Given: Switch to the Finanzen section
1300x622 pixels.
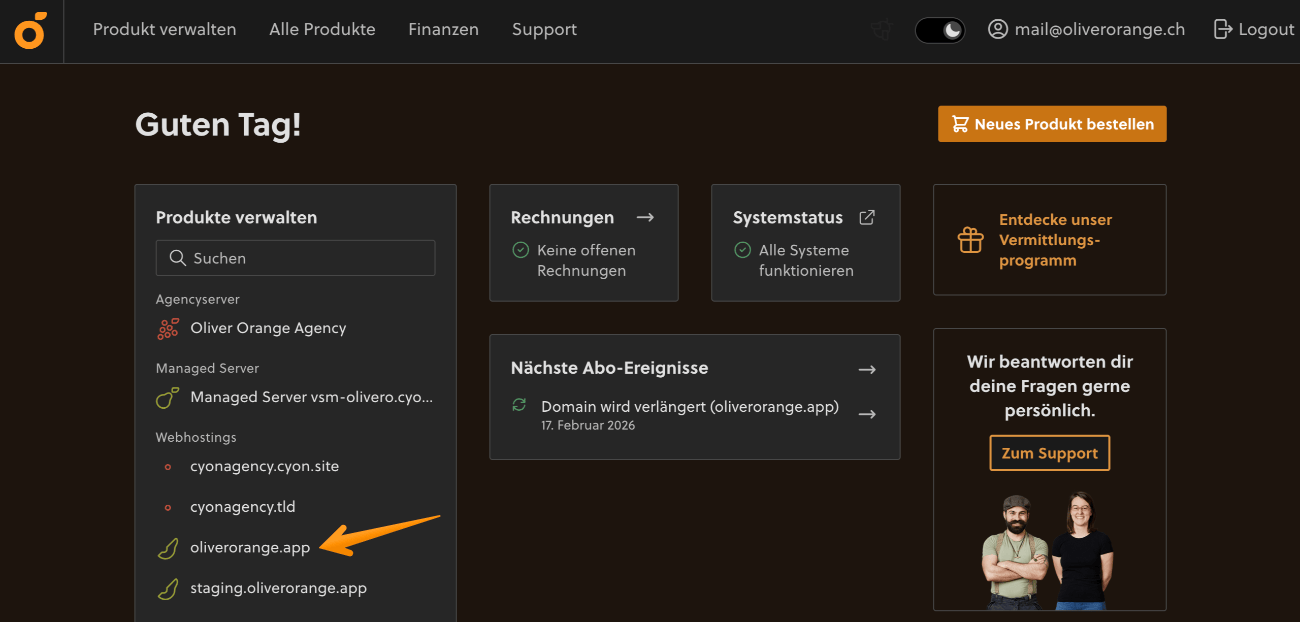Looking at the screenshot, I should coord(443,30).
